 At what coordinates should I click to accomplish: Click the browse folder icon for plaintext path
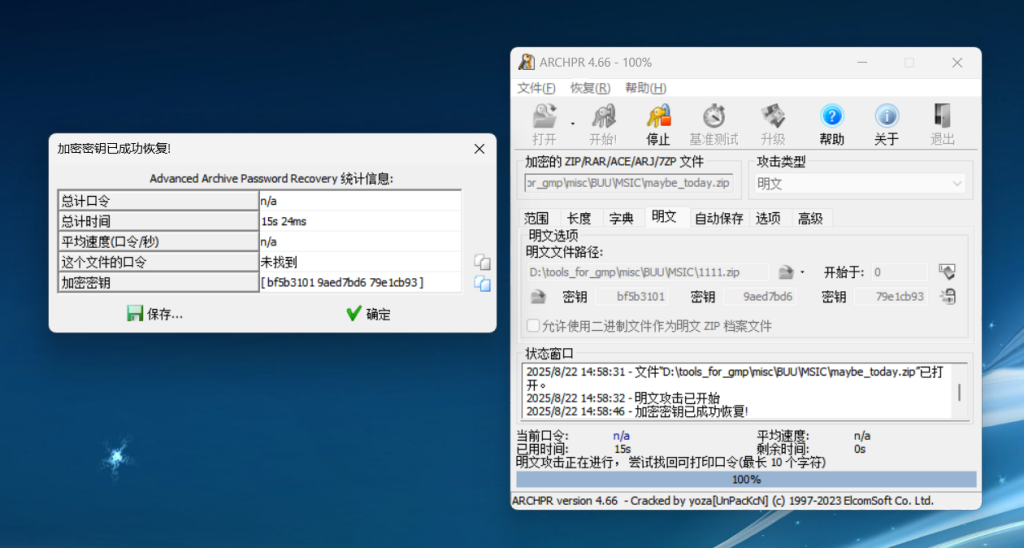786,271
